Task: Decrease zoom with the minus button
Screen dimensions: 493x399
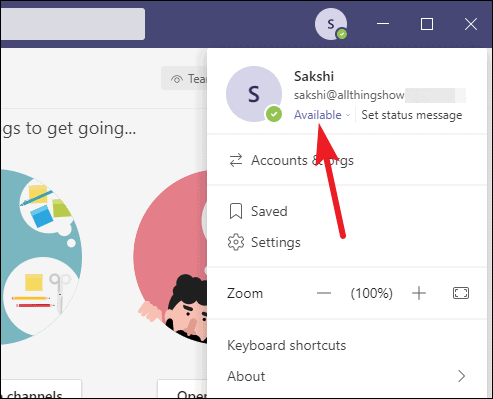Action: [x=324, y=293]
